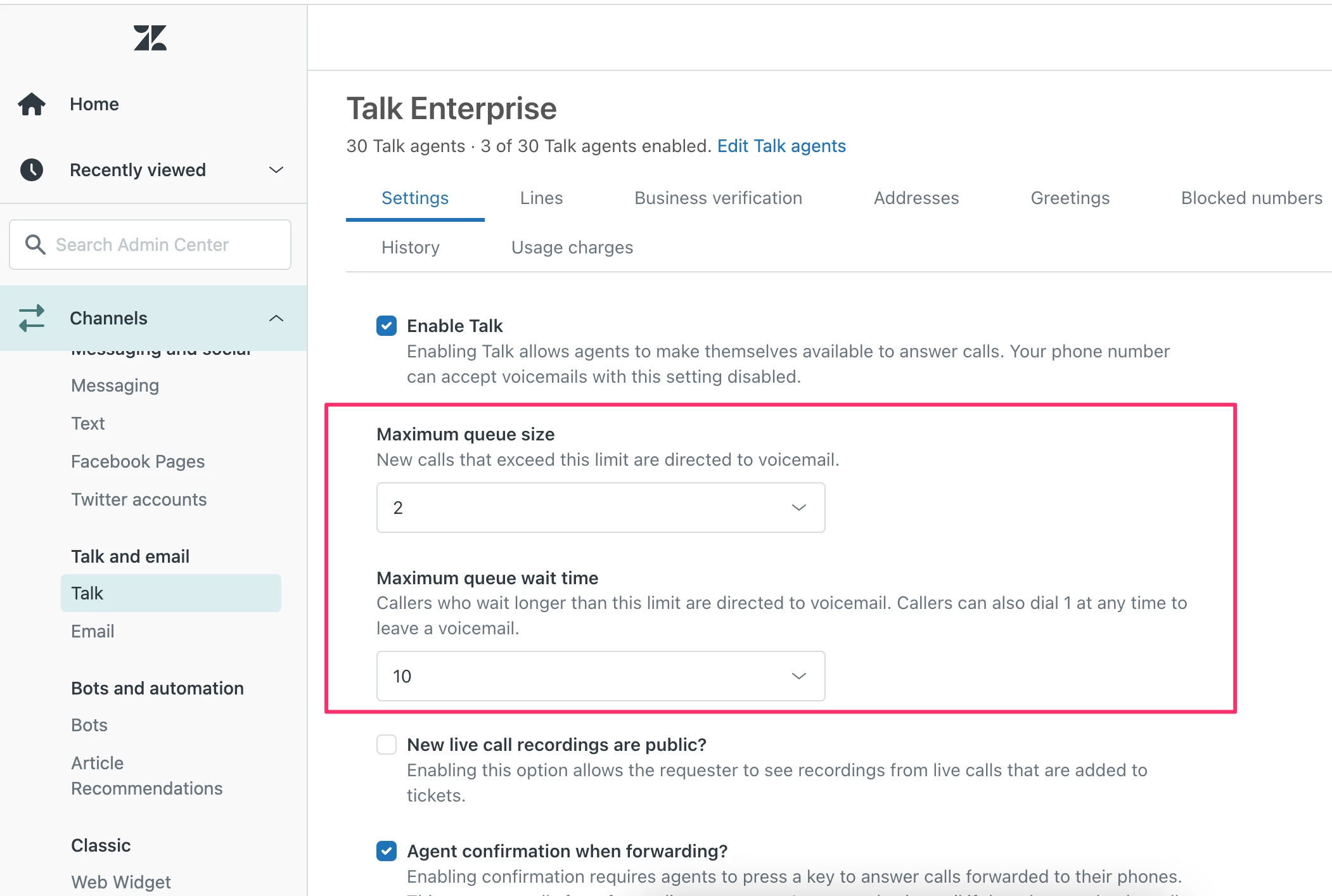The height and width of the screenshot is (896, 1332).
Task: Open the Maximum queue size dropdown
Action: pos(600,508)
